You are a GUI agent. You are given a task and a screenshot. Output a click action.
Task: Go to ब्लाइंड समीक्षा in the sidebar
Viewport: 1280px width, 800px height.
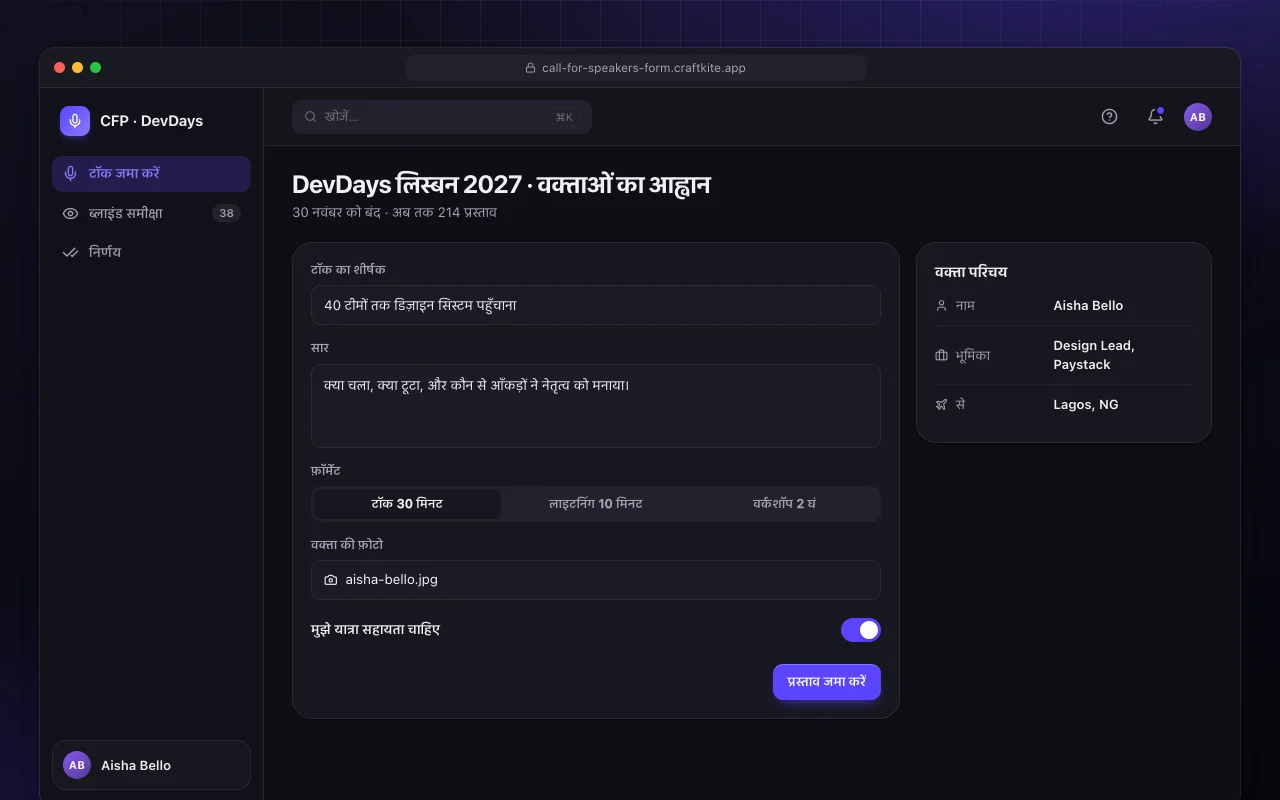pos(151,213)
